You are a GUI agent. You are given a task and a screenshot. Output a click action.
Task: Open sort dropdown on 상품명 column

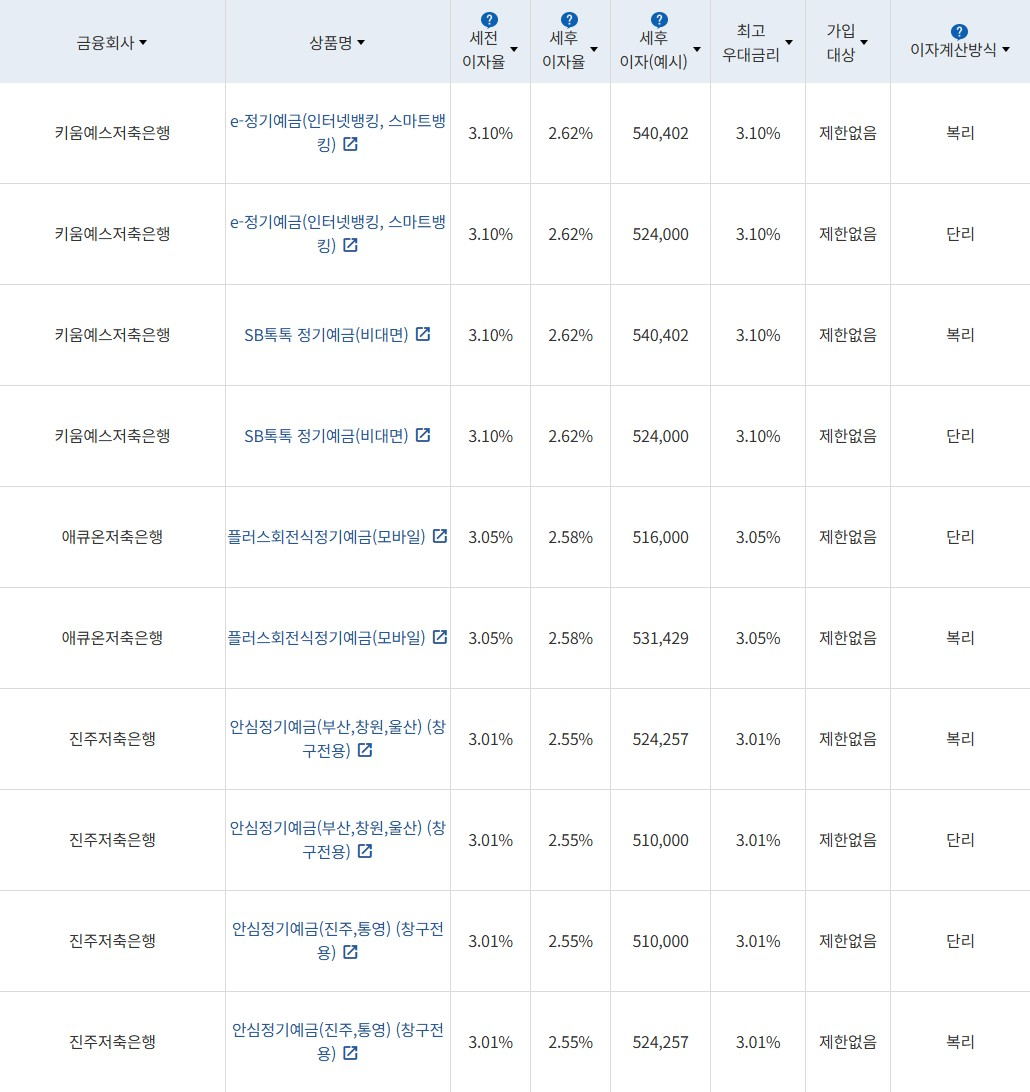pyautogui.click(x=362, y=42)
